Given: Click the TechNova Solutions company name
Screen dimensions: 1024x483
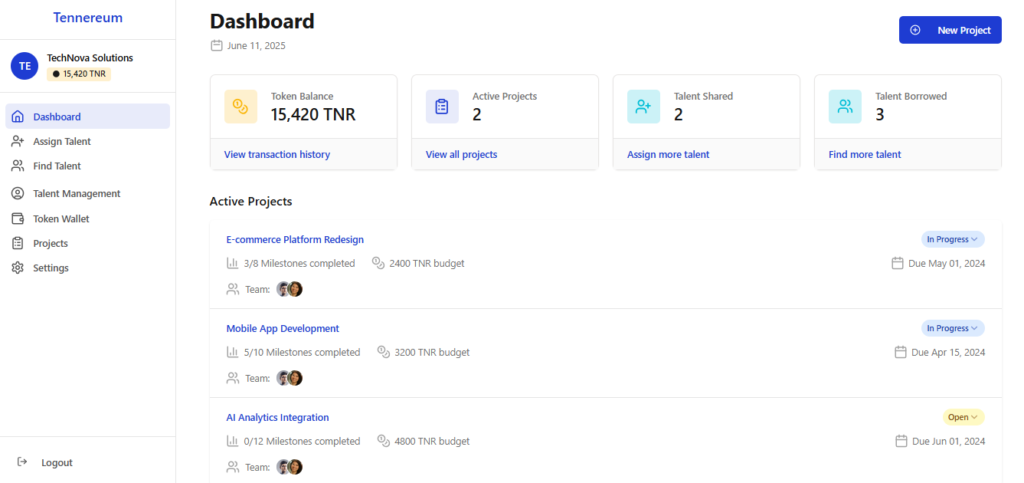Looking at the screenshot, I should pyautogui.click(x=90, y=57).
